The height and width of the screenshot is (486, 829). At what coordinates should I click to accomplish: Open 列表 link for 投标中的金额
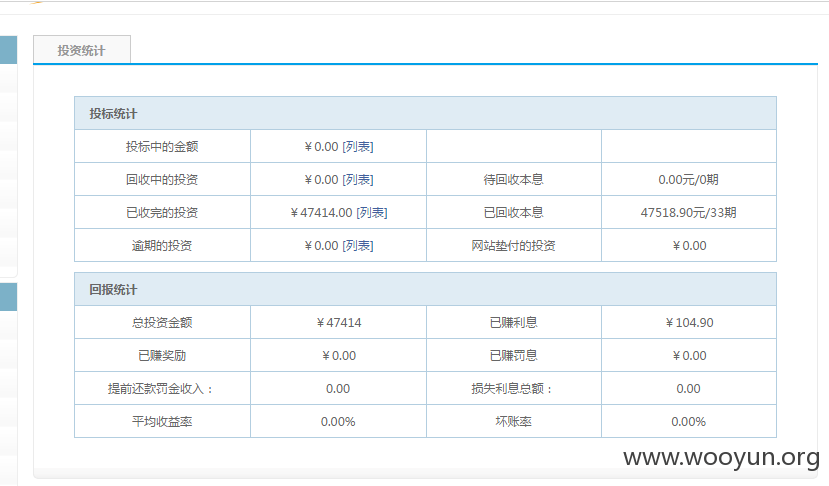(358, 146)
